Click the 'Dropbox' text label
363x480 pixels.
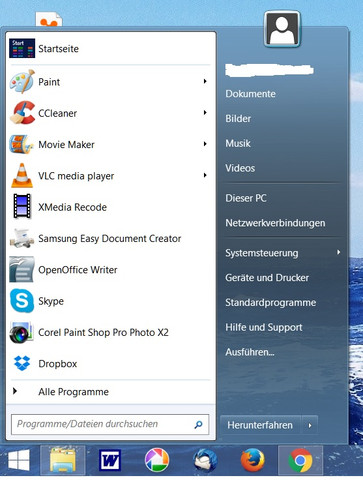coord(58,364)
